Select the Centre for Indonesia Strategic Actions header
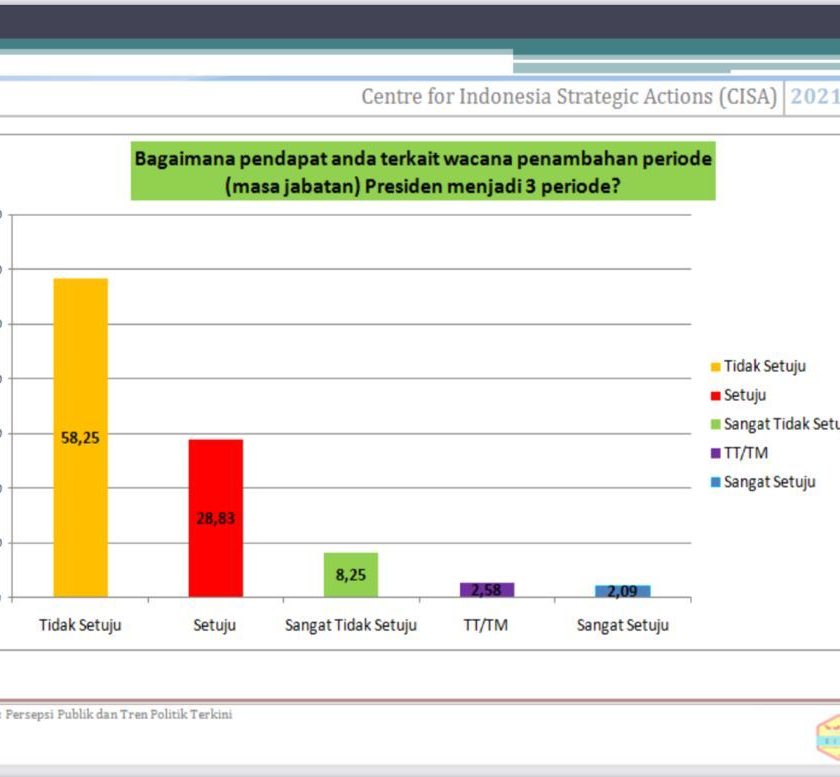 click(x=568, y=97)
